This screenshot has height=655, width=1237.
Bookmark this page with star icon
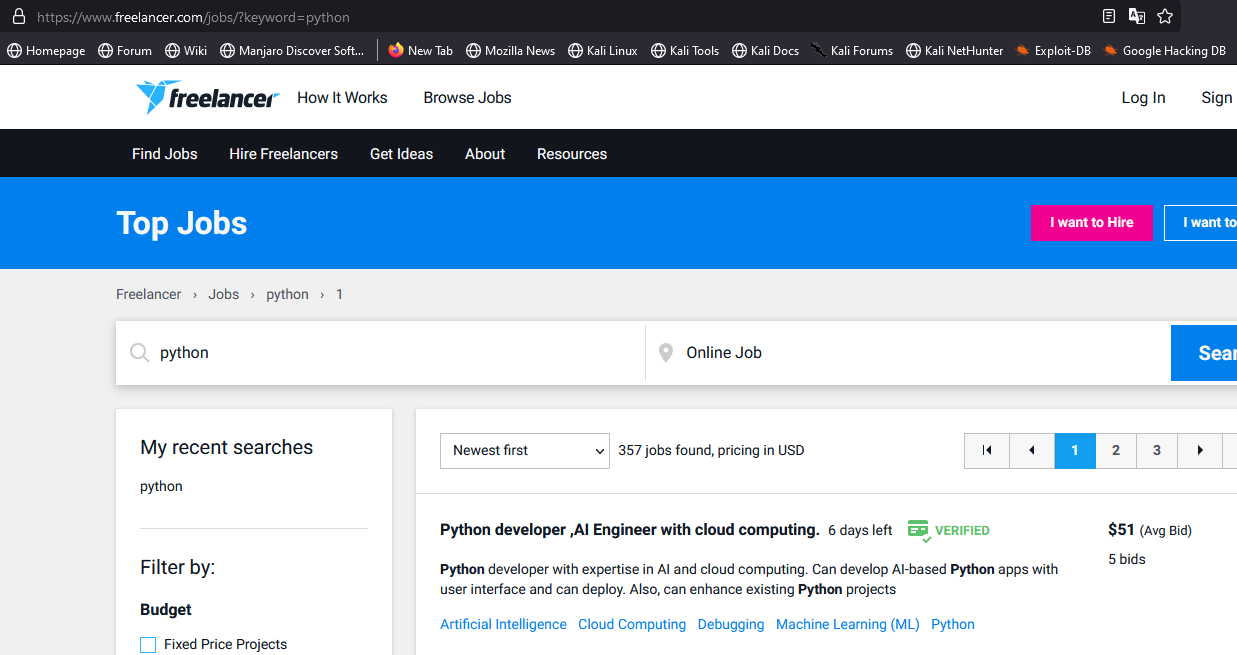[x=1165, y=16]
